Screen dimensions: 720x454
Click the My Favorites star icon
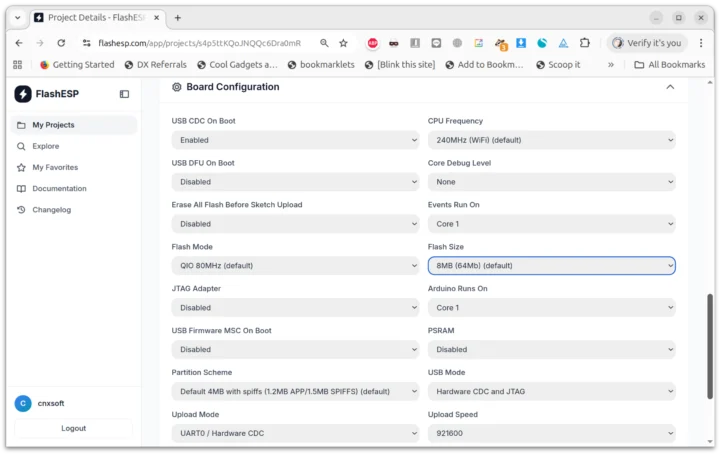[x=22, y=167]
